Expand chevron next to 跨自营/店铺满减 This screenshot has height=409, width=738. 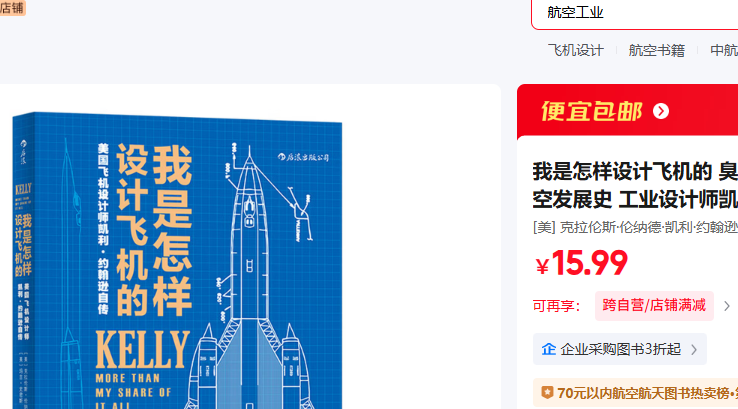pos(727,306)
